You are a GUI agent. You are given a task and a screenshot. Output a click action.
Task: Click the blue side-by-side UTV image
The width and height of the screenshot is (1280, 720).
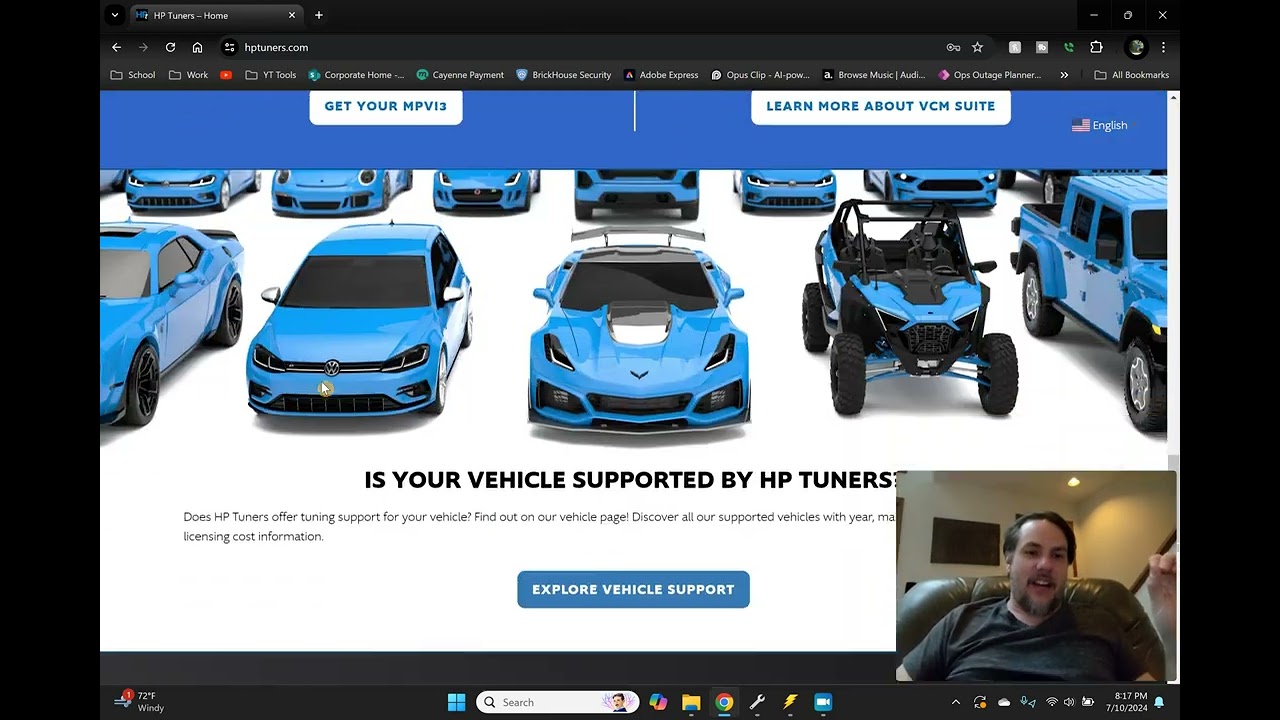tap(910, 307)
